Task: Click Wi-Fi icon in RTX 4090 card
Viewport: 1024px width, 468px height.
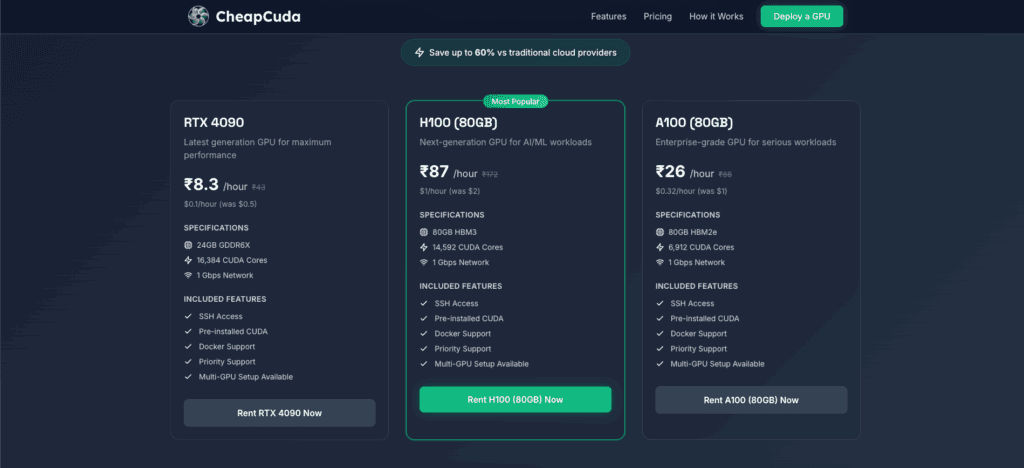Action: click(189, 275)
